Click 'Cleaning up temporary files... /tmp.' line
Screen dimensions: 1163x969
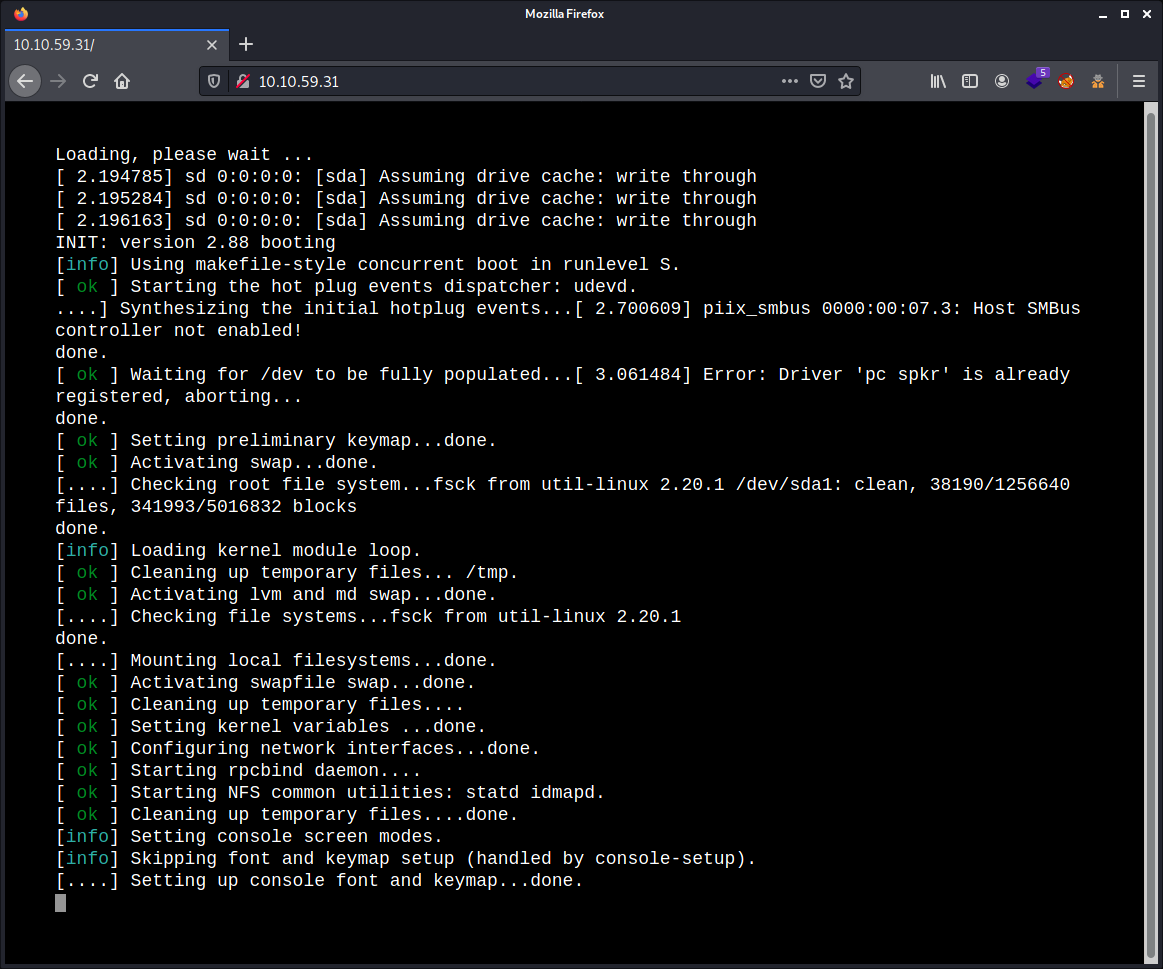point(286,573)
